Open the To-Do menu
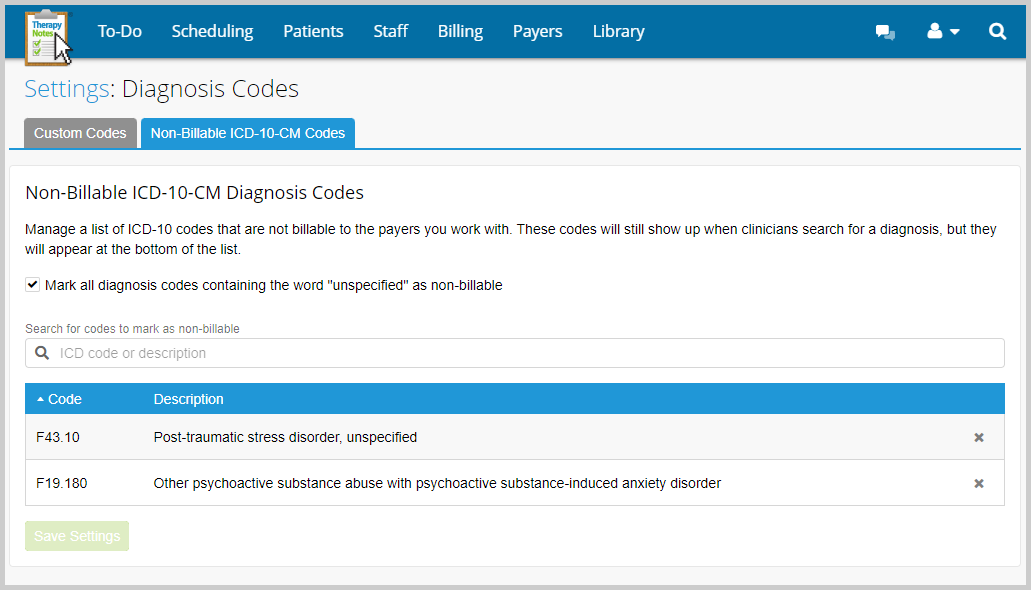 coord(119,32)
